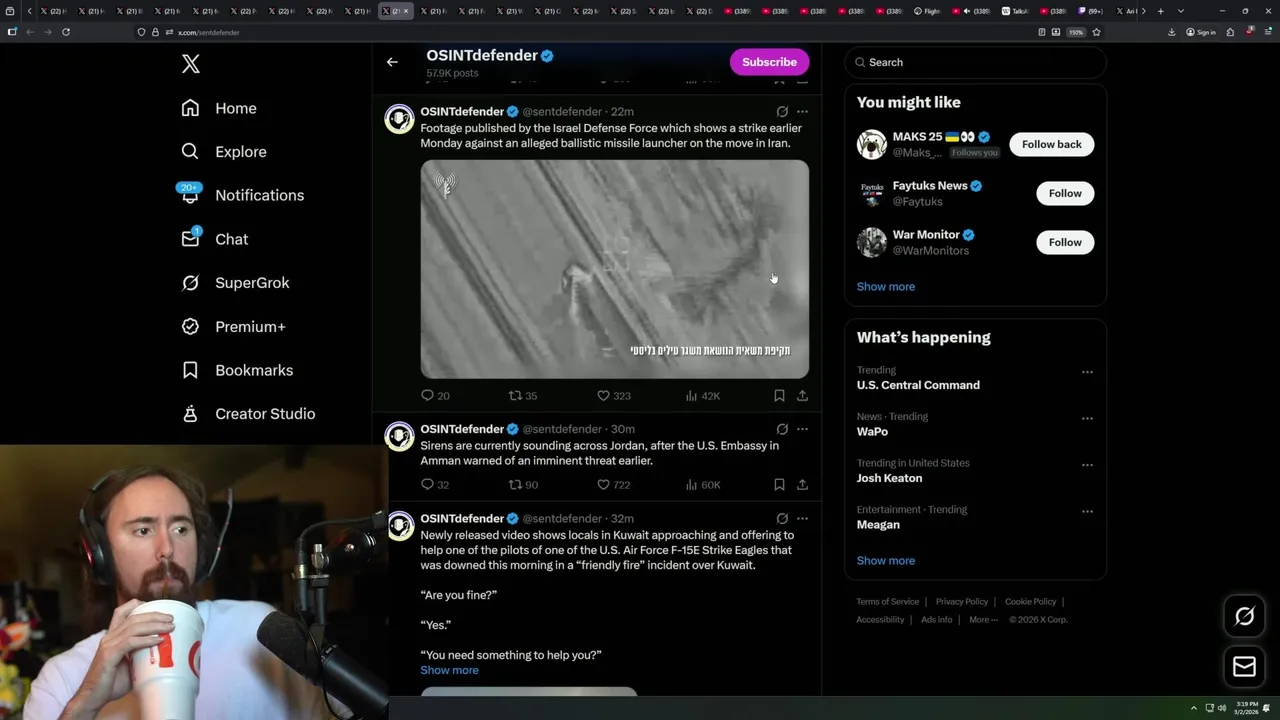Open options for Josh Keaton trend
This screenshot has width=1280, height=720.
[1087, 465]
